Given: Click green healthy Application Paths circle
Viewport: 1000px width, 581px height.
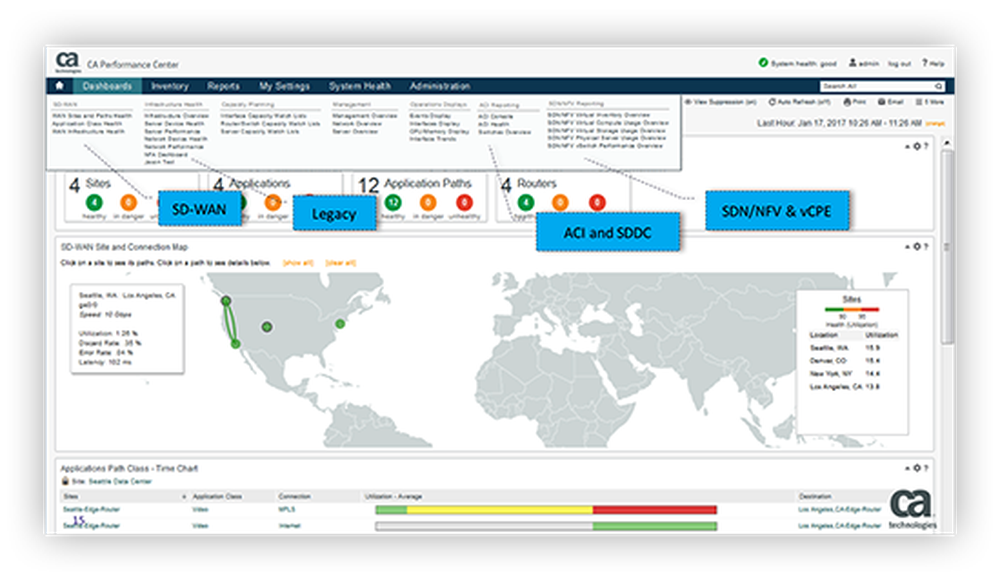Looking at the screenshot, I should pos(393,203).
